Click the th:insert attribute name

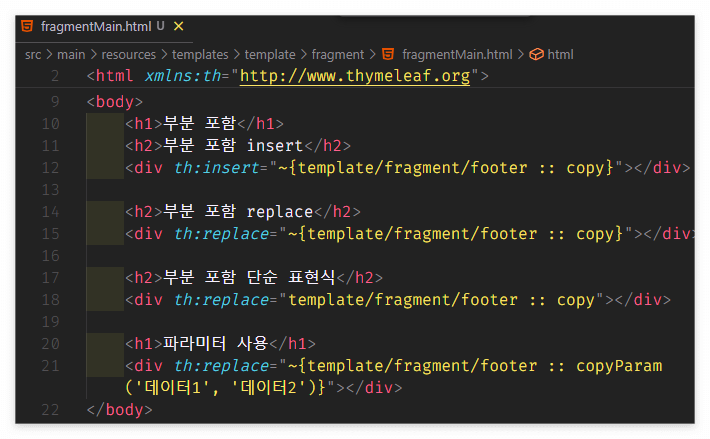tap(216, 168)
